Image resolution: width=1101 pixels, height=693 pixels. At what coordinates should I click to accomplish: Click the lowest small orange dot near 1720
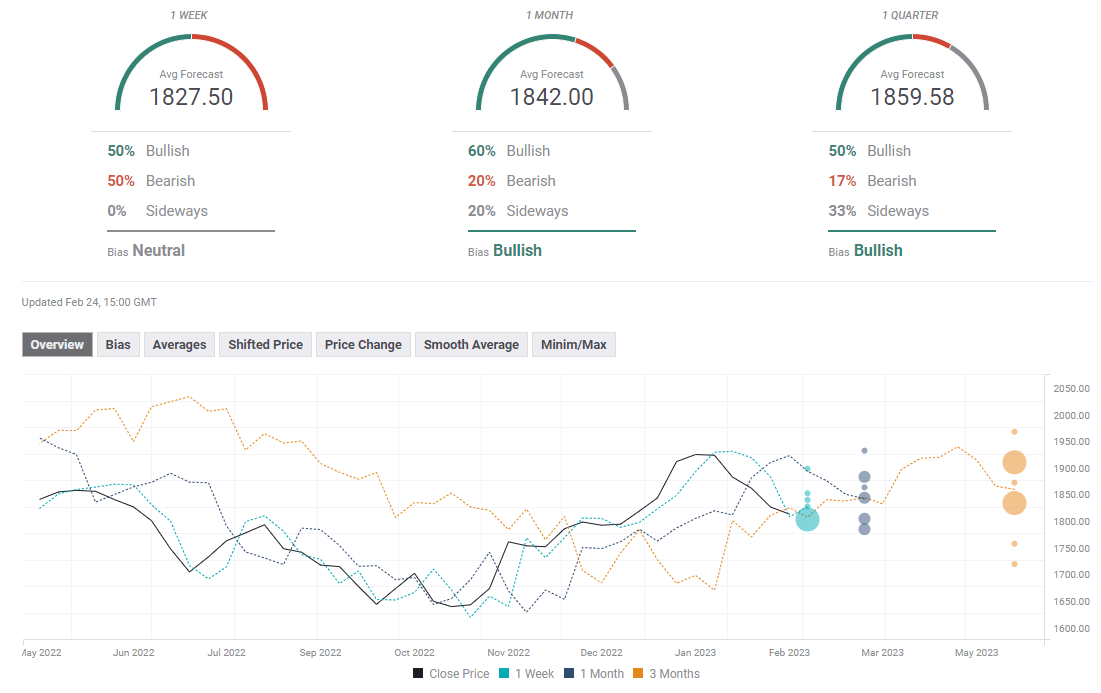tap(1014, 564)
